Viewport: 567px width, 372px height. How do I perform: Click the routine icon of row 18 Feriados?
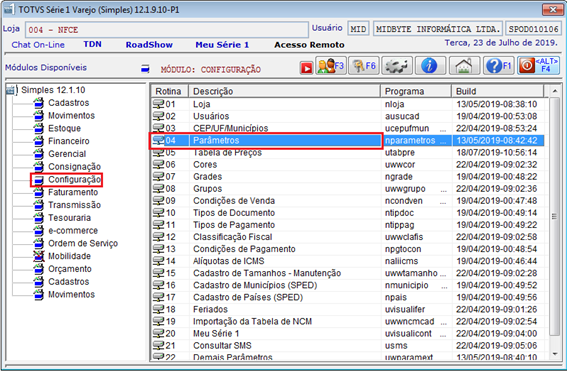click(x=158, y=309)
